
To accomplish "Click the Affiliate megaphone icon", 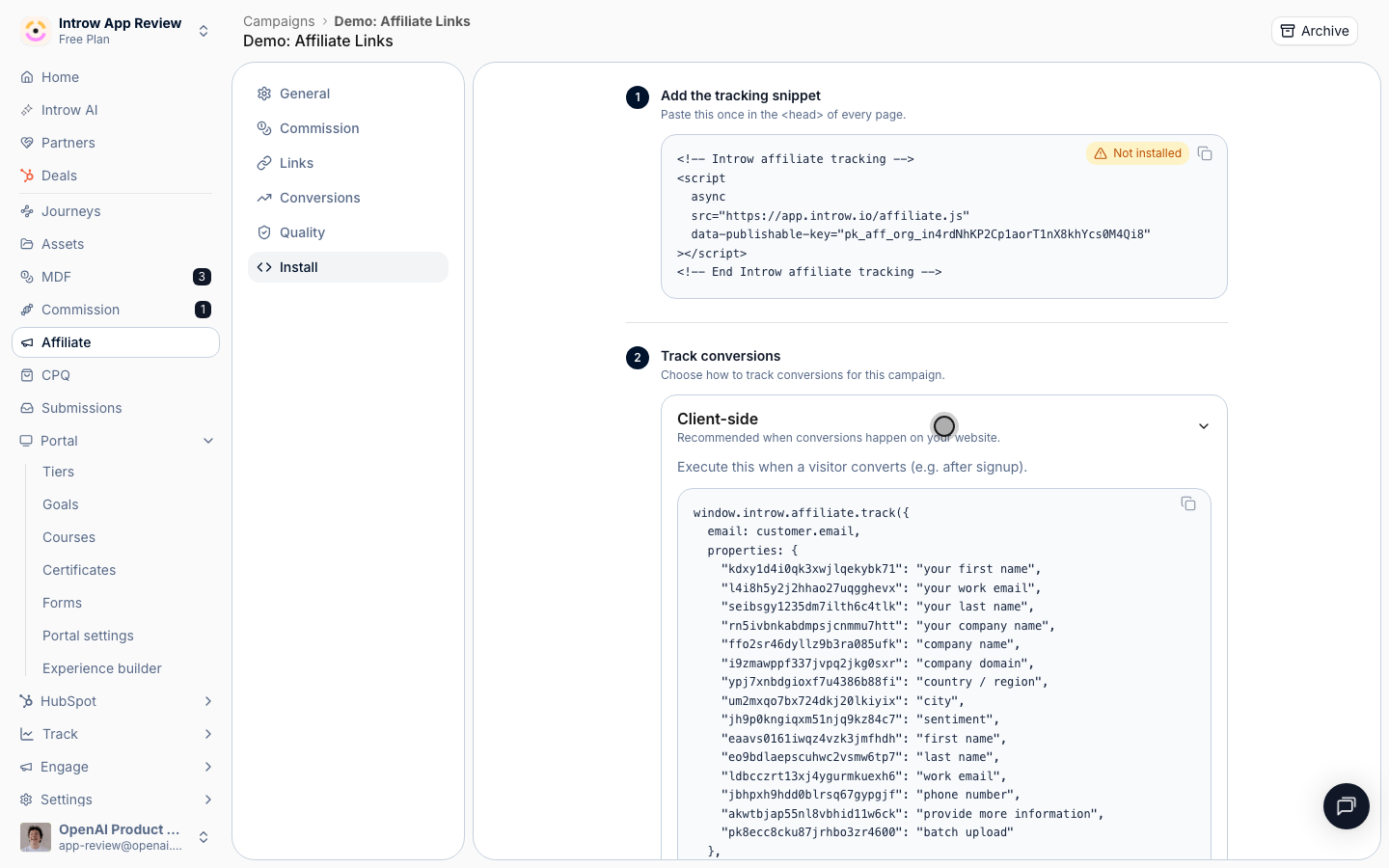I will pyautogui.click(x=27, y=342).
